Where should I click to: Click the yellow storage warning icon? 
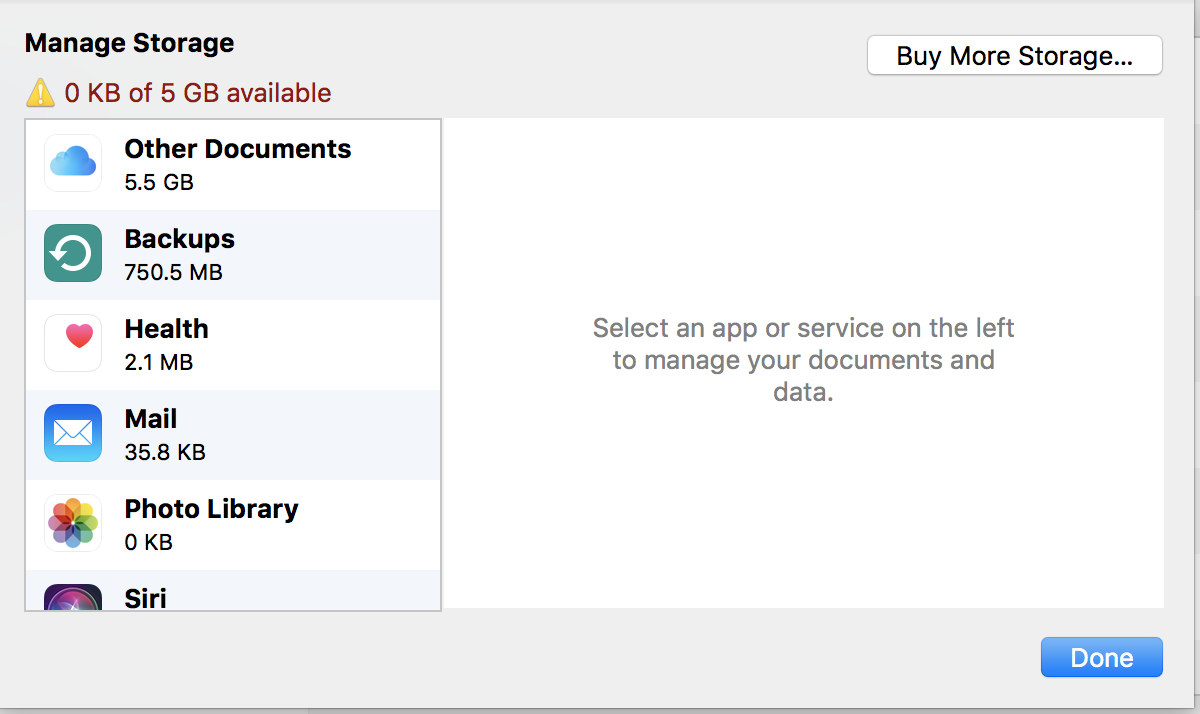pos(40,93)
